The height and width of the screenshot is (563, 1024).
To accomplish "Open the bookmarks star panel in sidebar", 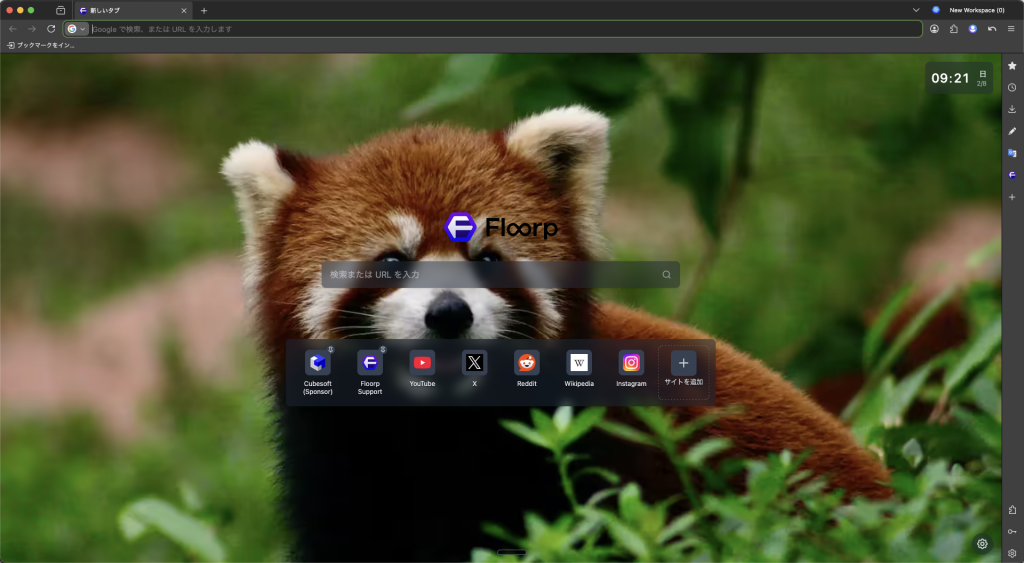I will click(1012, 65).
